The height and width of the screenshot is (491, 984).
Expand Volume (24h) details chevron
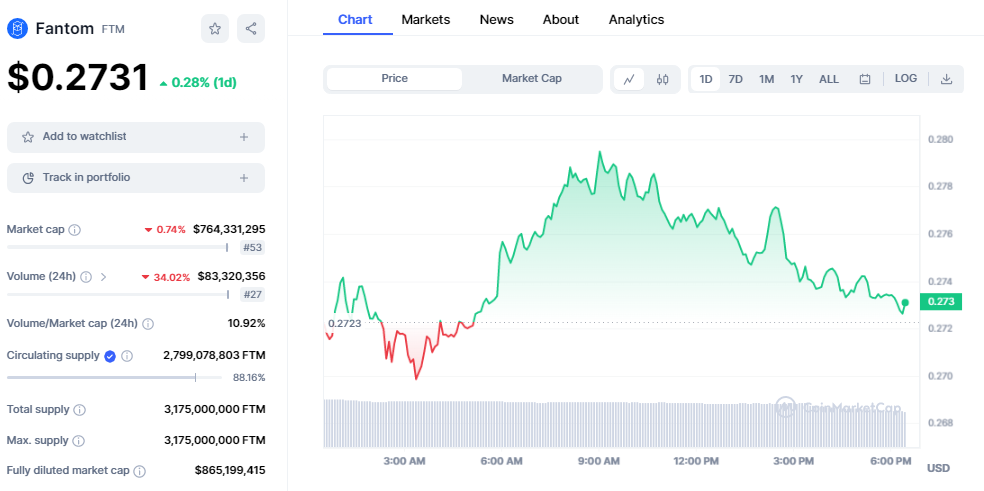pos(104,277)
